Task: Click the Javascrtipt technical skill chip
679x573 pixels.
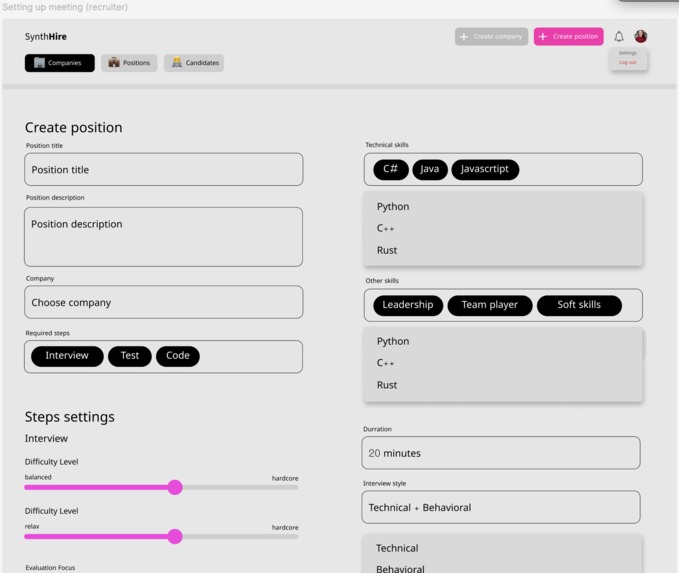Action: coord(485,169)
